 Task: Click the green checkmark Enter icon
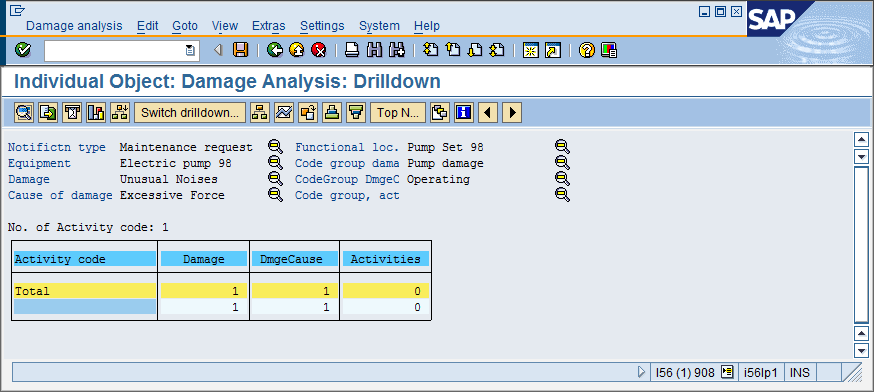tap(23, 50)
